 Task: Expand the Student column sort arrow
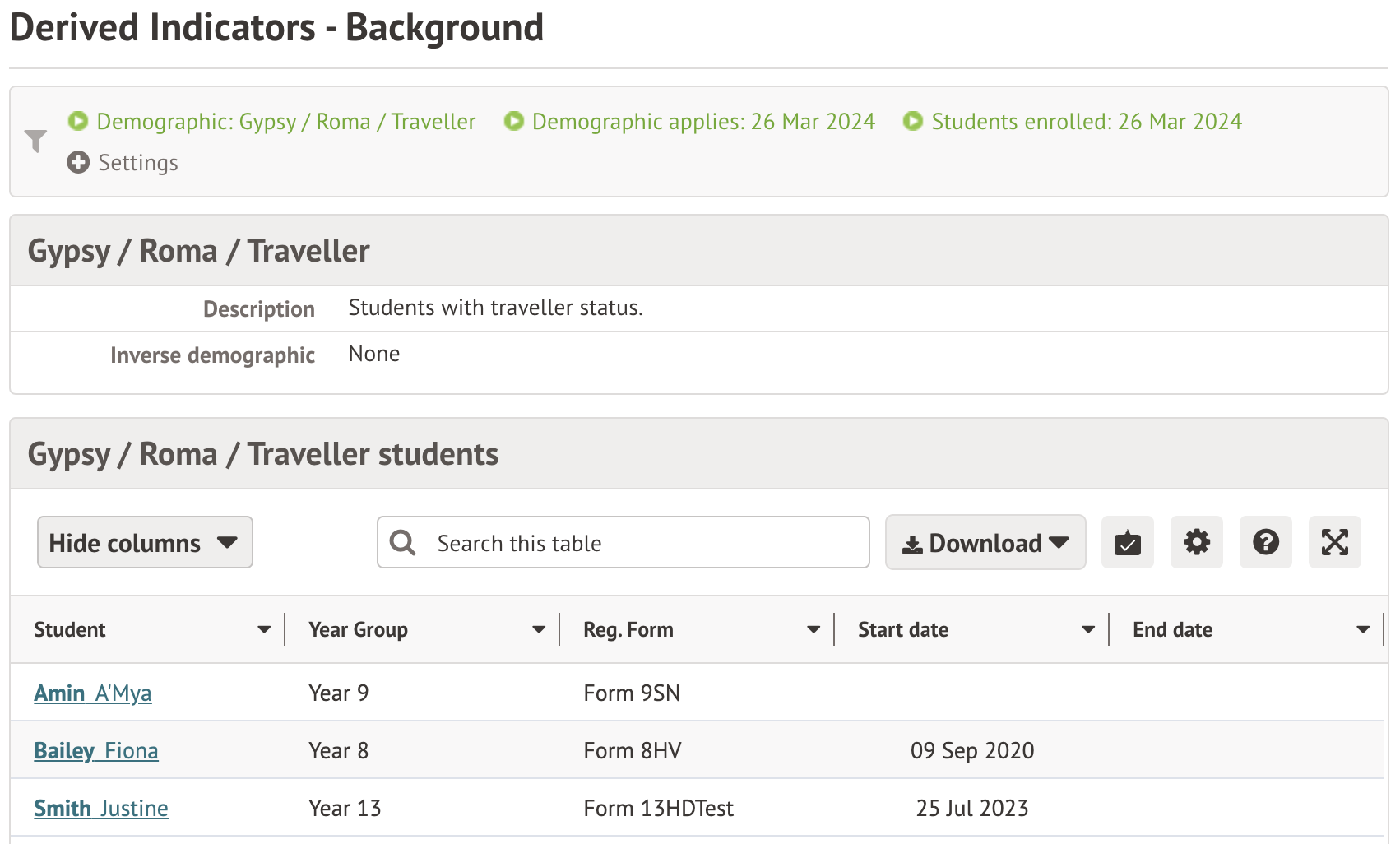264,630
